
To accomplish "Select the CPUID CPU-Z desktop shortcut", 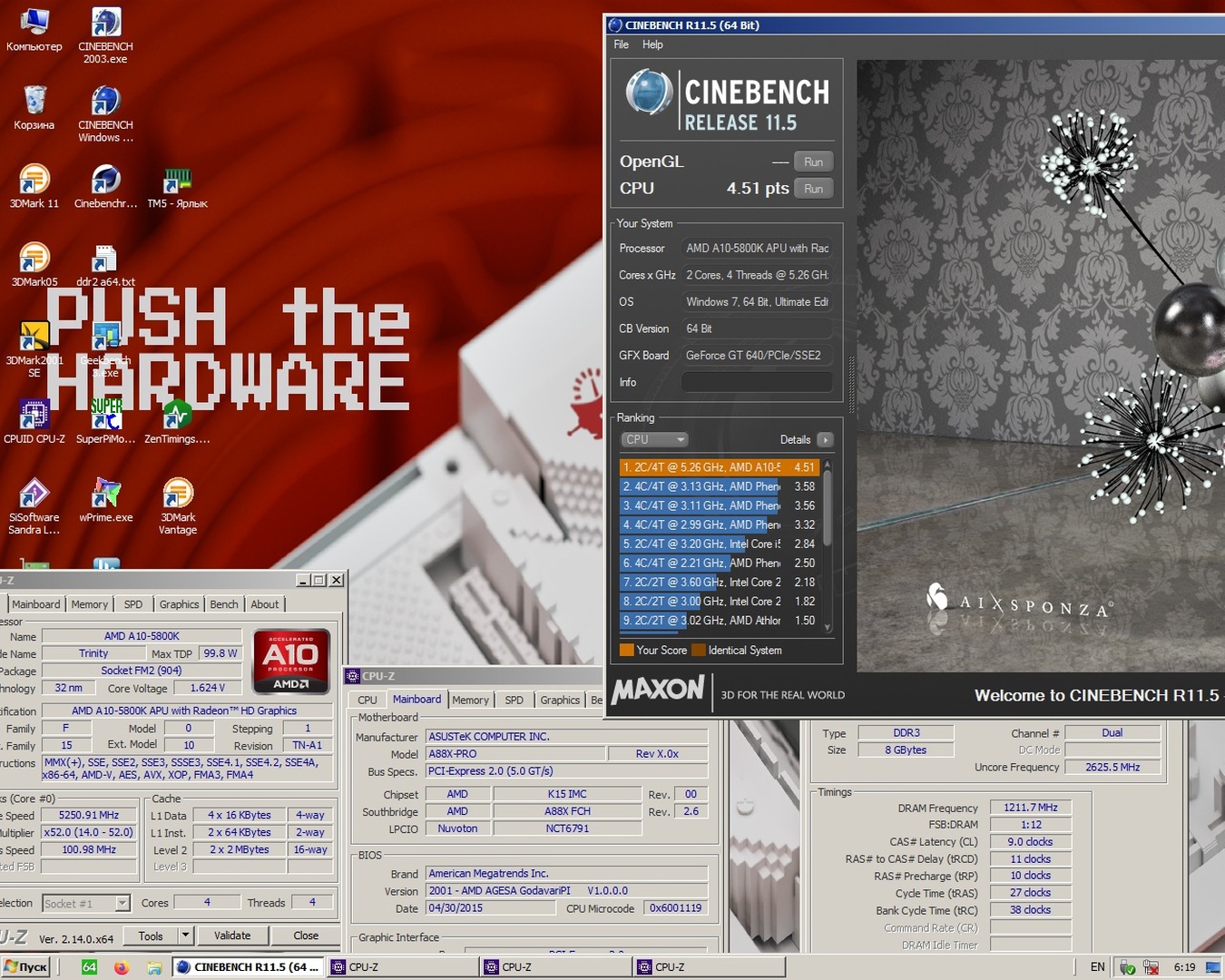I will (x=34, y=422).
